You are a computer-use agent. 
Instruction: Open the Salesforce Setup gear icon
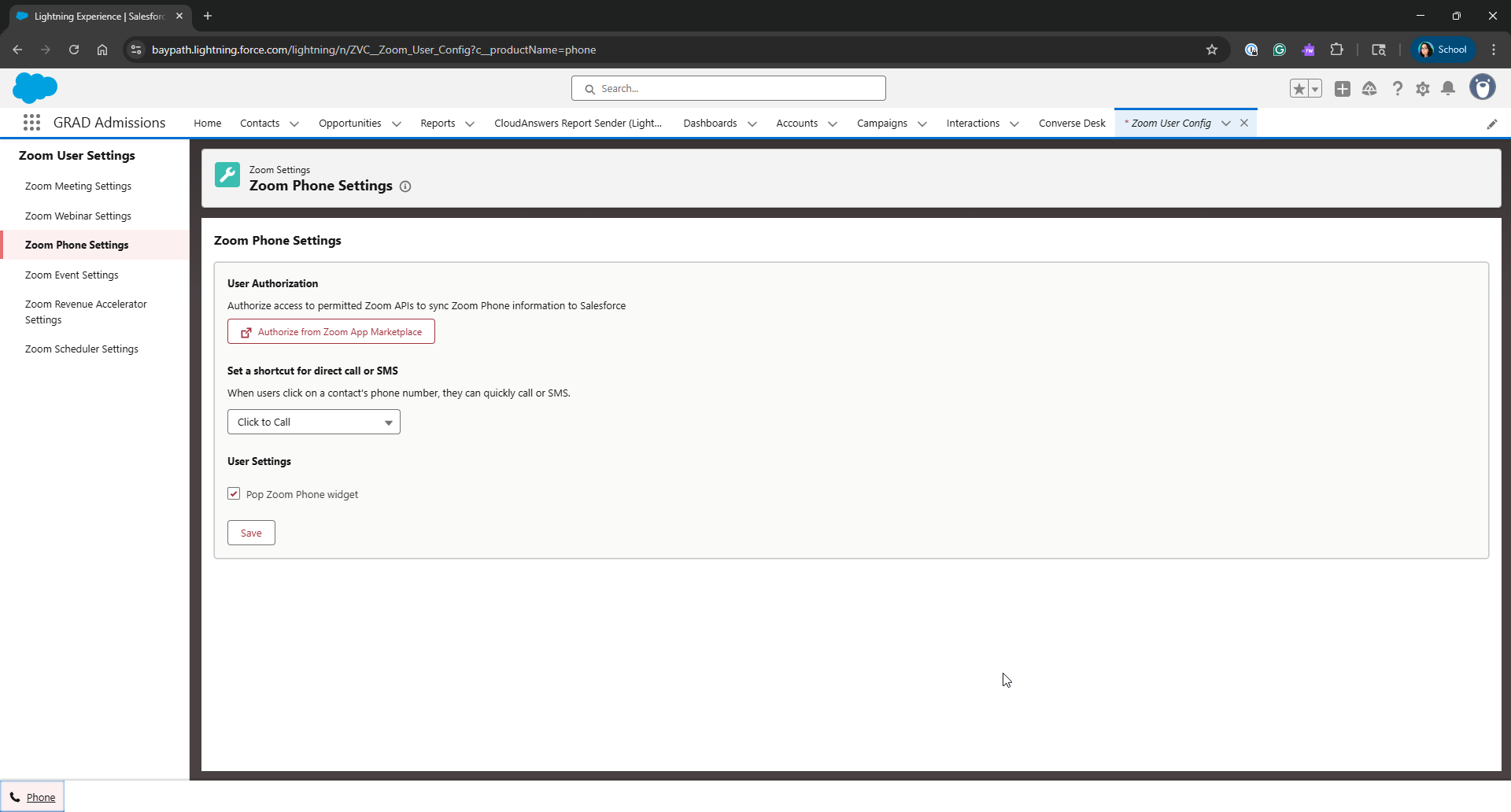pyautogui.click(x=1423, y=88)
